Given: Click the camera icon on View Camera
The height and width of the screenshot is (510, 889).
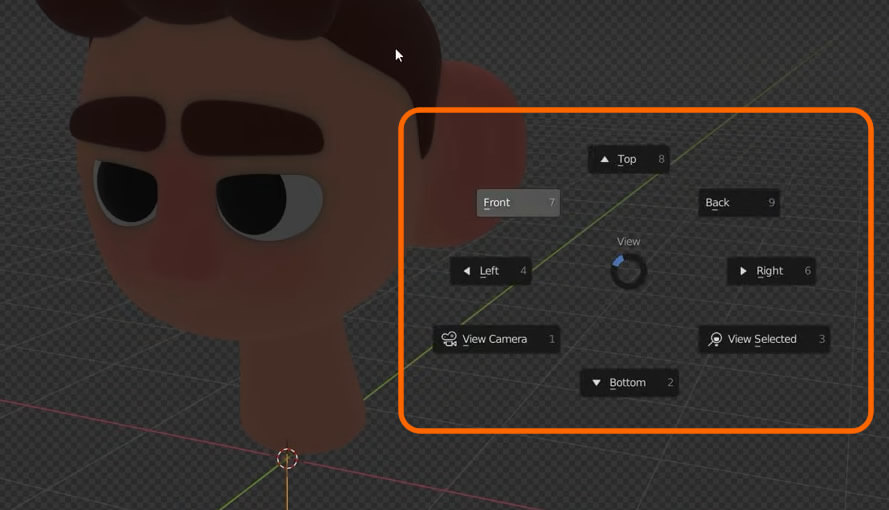Looking at the screenshot, I should (x=449, y=339).
